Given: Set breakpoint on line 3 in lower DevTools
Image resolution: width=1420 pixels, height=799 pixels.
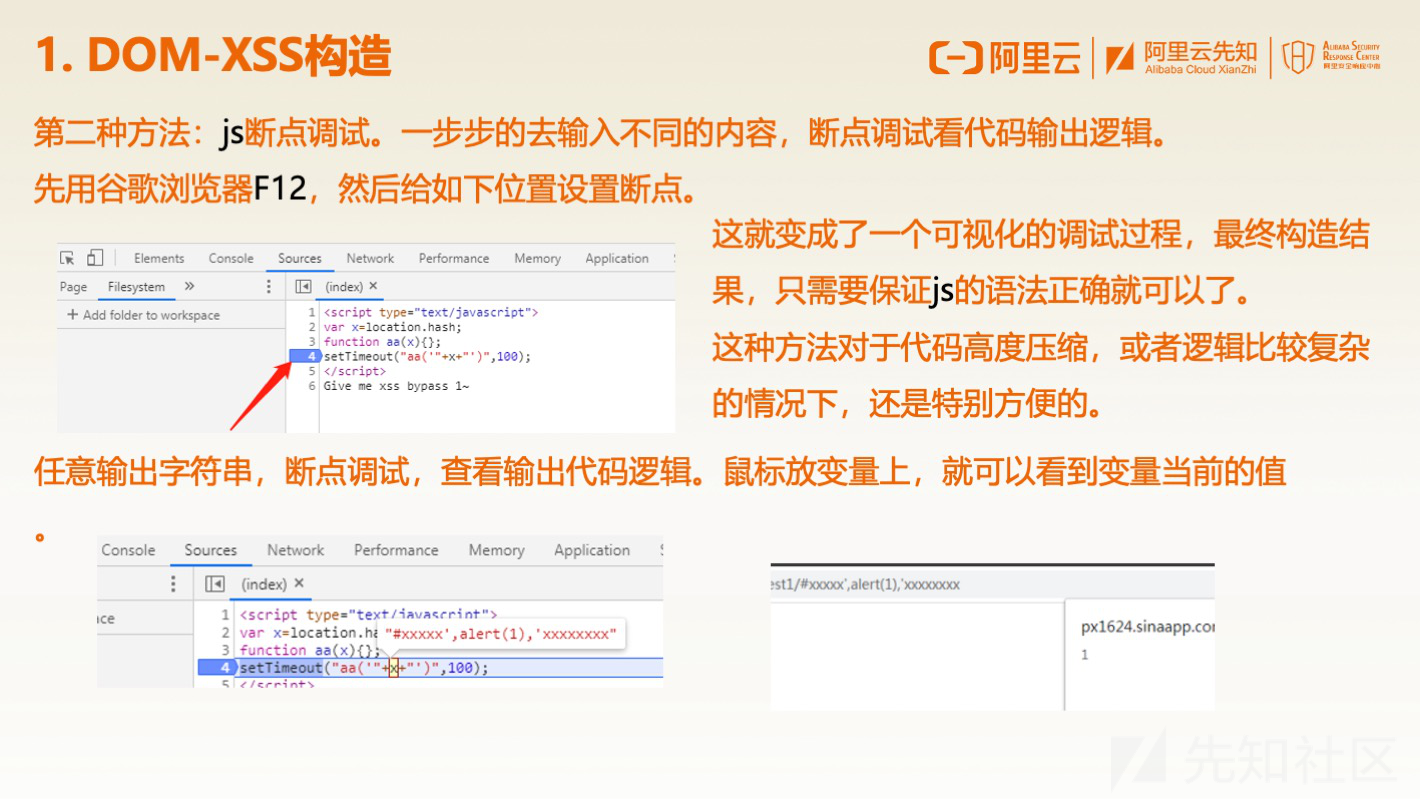Looking at the screenshot, I should pos(225,650).
